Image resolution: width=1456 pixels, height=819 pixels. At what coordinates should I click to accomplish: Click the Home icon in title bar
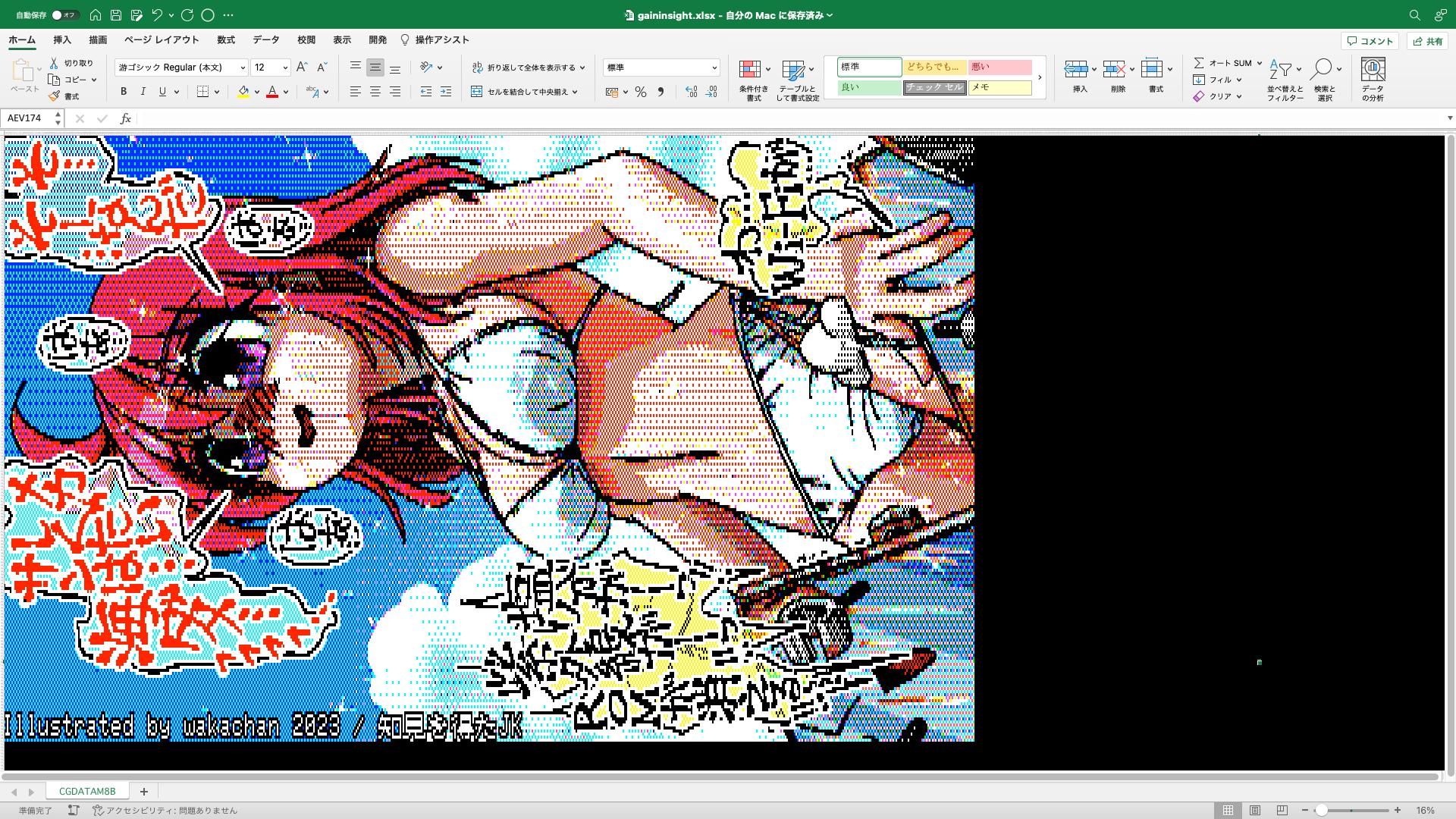[x=96, y=14]
